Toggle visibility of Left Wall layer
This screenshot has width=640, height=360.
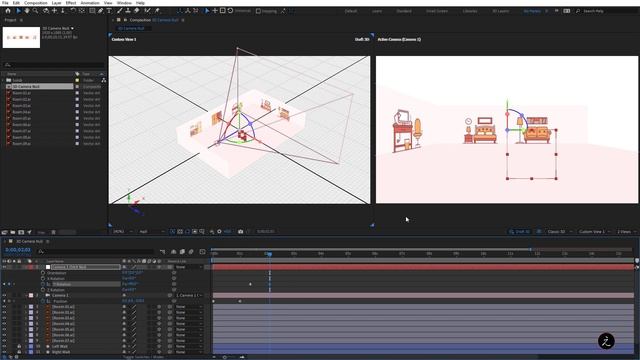[4, 346]
